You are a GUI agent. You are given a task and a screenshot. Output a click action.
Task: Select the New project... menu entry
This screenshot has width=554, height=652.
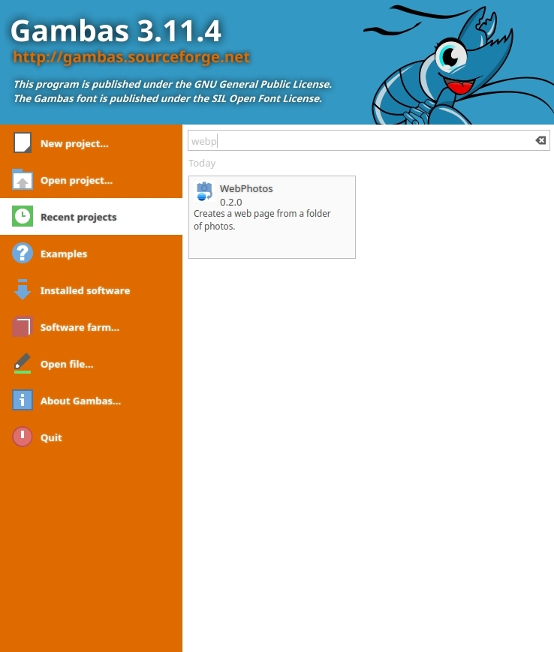[91, 143]
